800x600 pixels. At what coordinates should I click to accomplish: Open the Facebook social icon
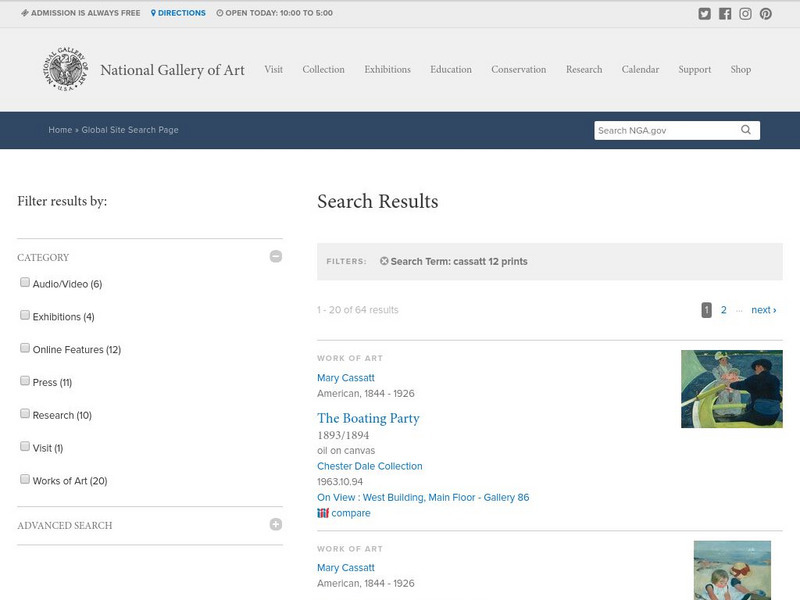coord(724,14)
